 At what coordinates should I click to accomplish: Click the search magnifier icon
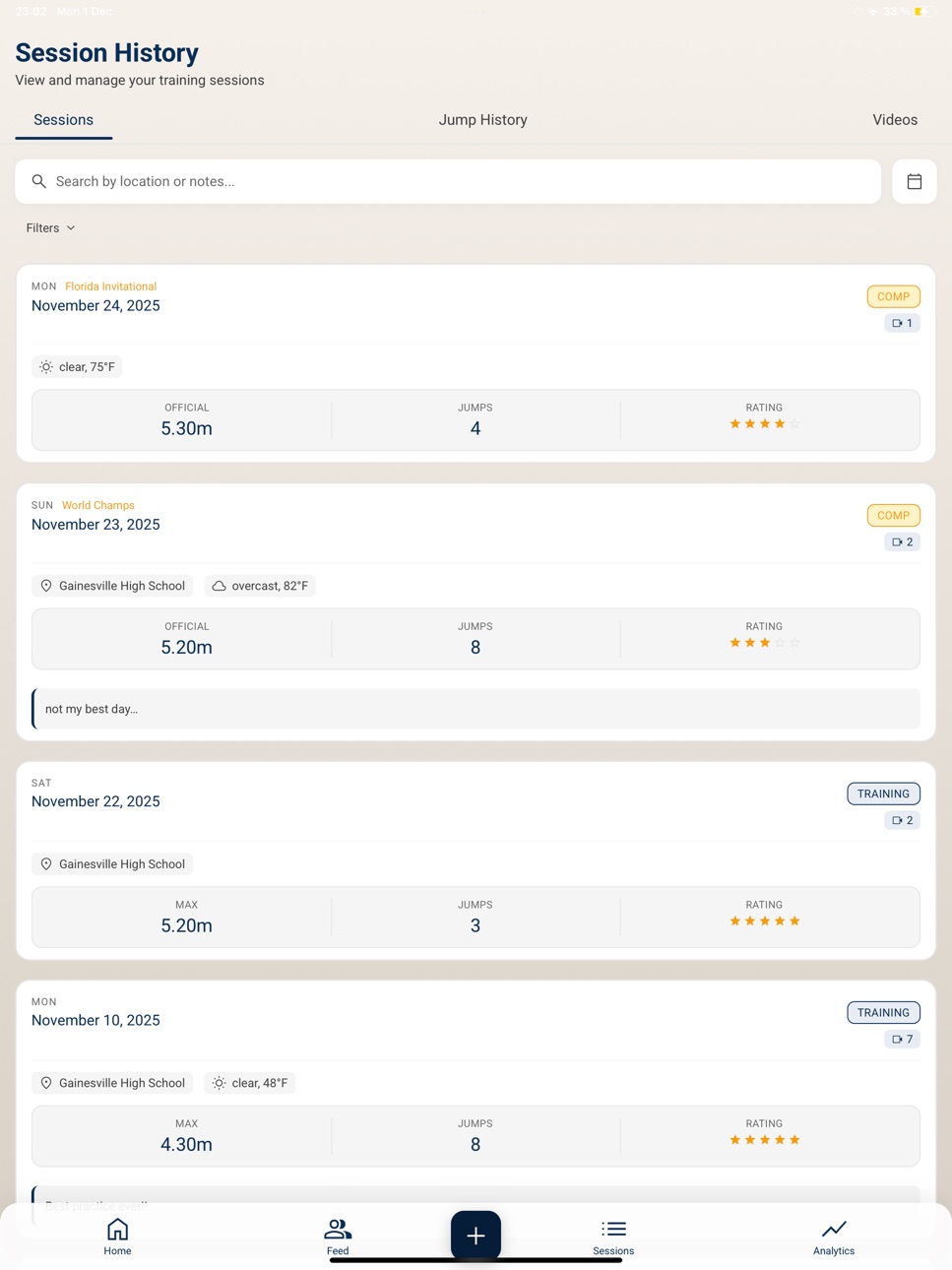point(39,181)
